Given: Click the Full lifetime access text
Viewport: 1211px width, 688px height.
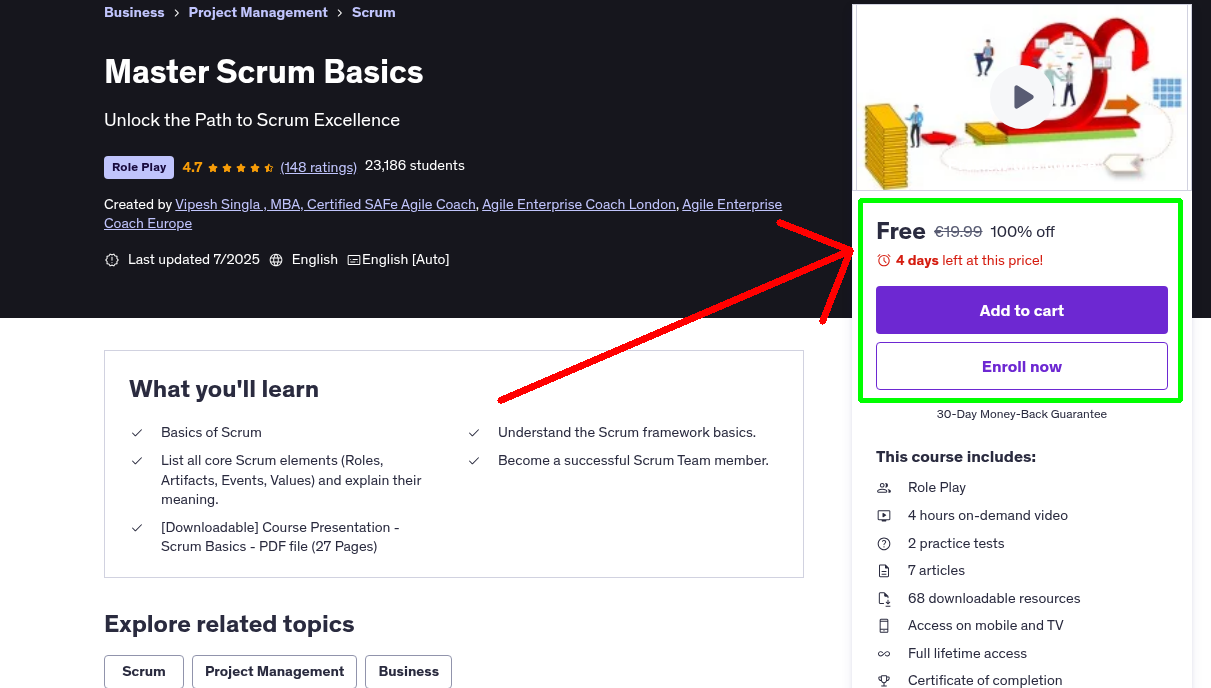Looking at the screenshot, I should 967,654.
